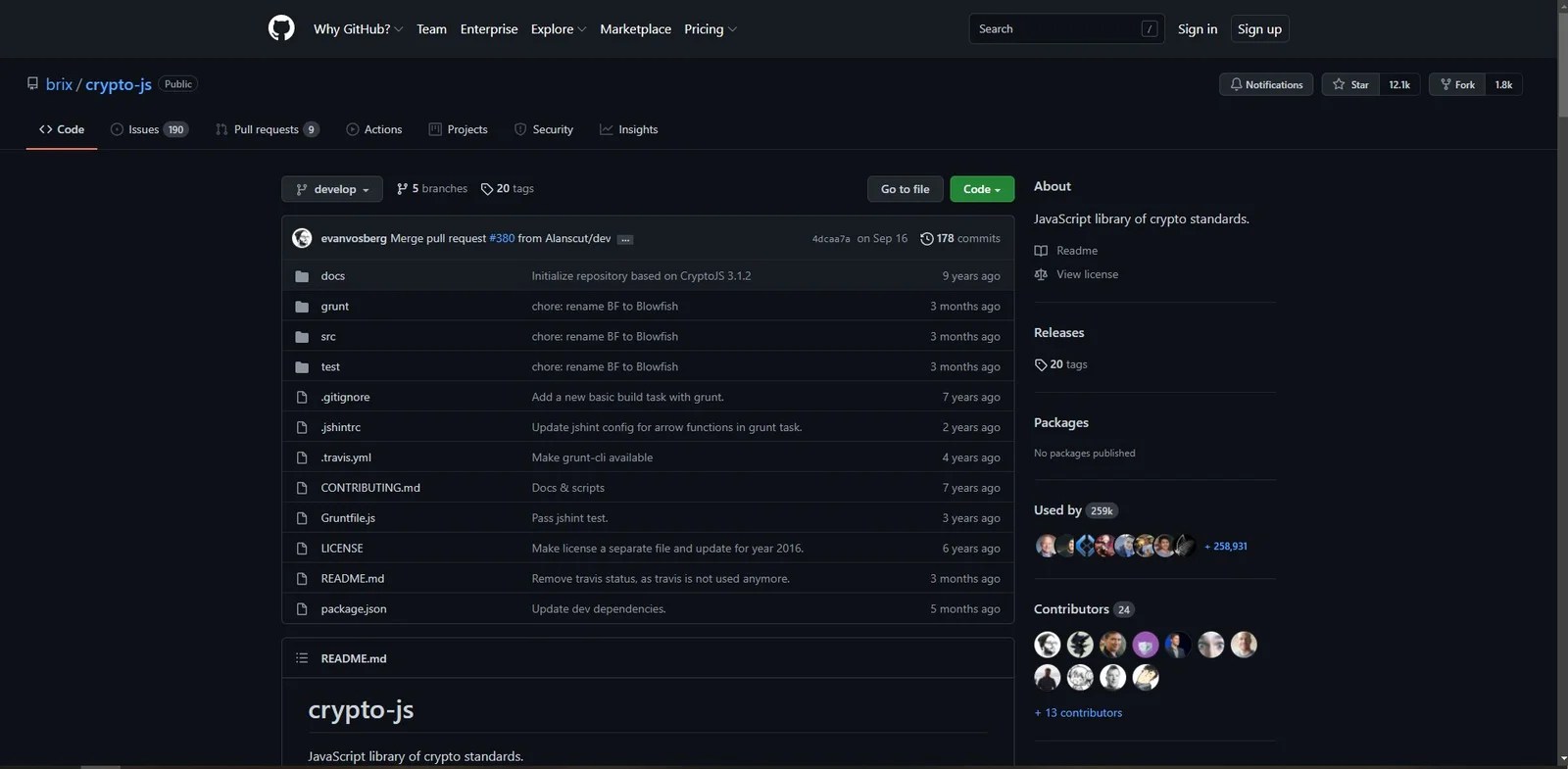The height and width of the screenshot is (769, 1568).
Task: Switch to the Actions tab
Action: (x=374, y=129)
